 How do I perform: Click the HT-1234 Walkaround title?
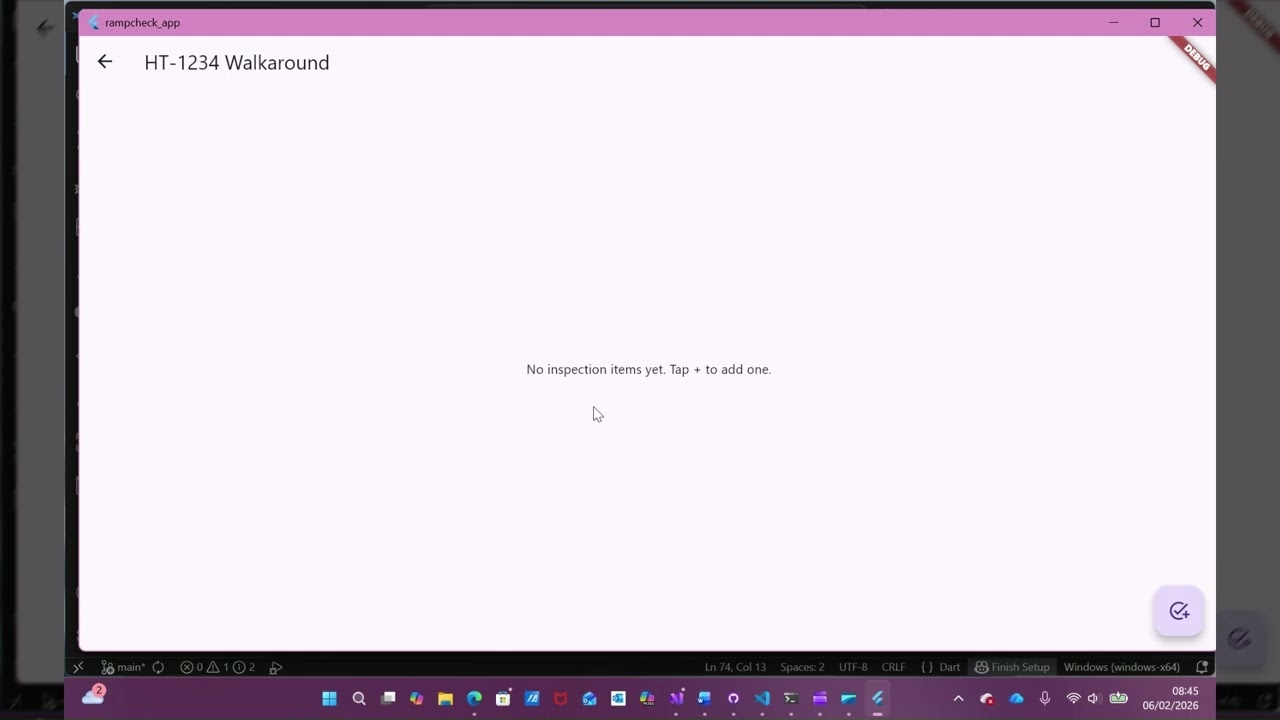click(237, 62)
